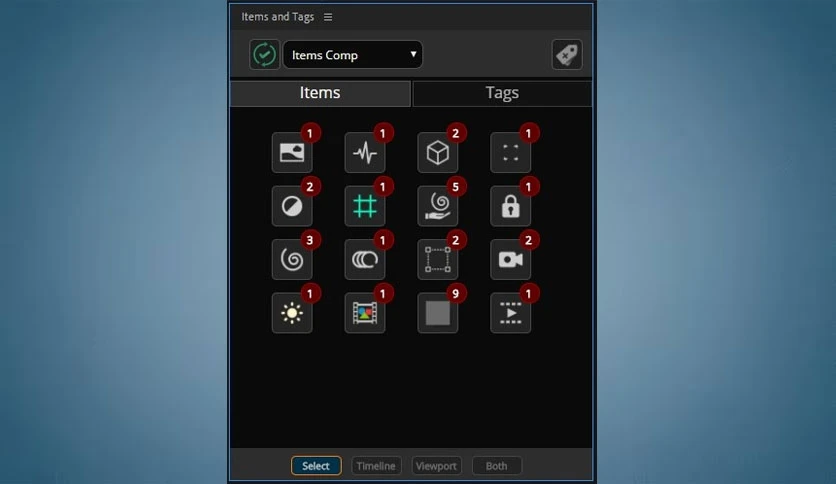Select the green guide-grid hash icon
This screenshot has height=484, width=836.
(365, 206)
